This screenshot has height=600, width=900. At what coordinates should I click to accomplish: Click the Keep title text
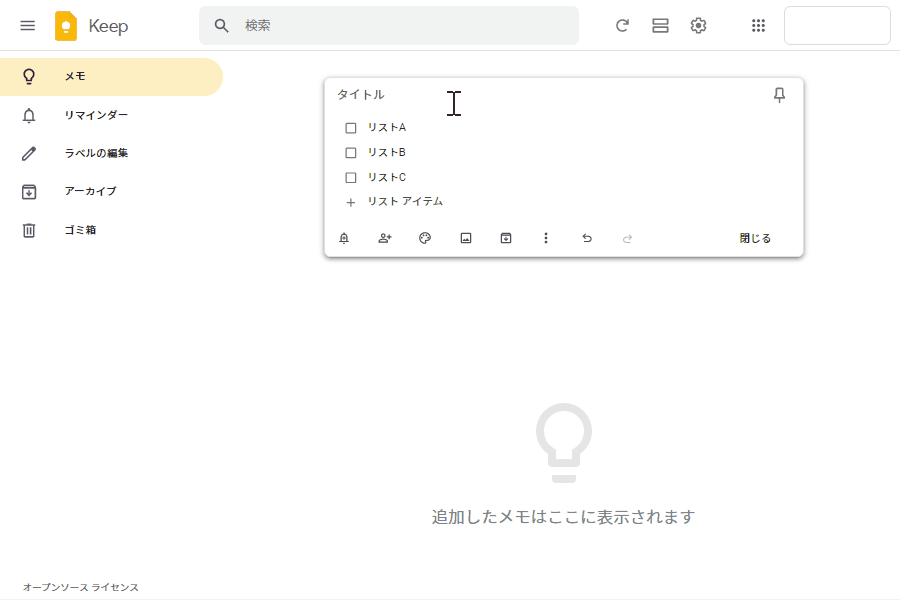click(x=108, y=26)
